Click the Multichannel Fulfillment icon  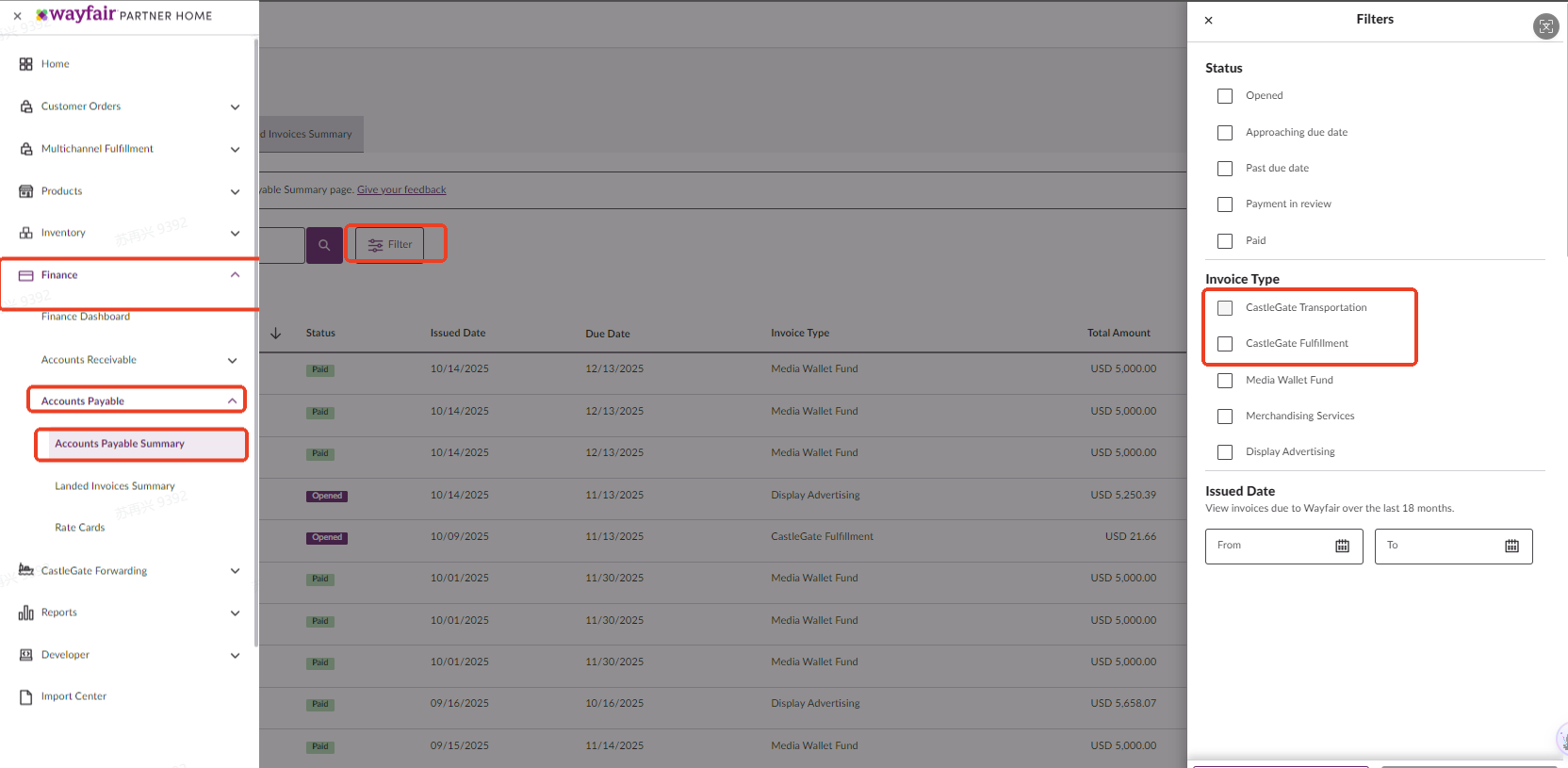[x=25, y=149]
